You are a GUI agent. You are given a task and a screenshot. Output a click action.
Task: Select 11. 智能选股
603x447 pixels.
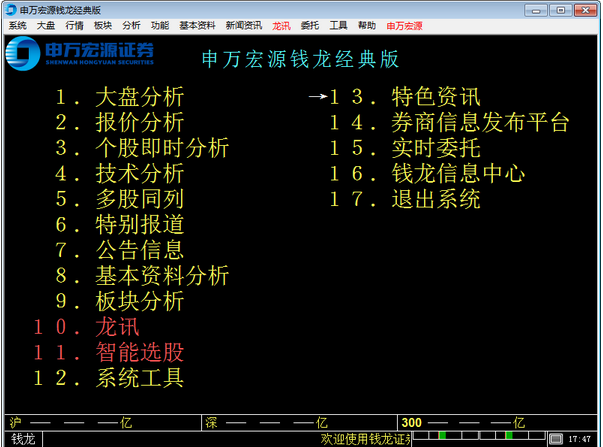[109, 352]
